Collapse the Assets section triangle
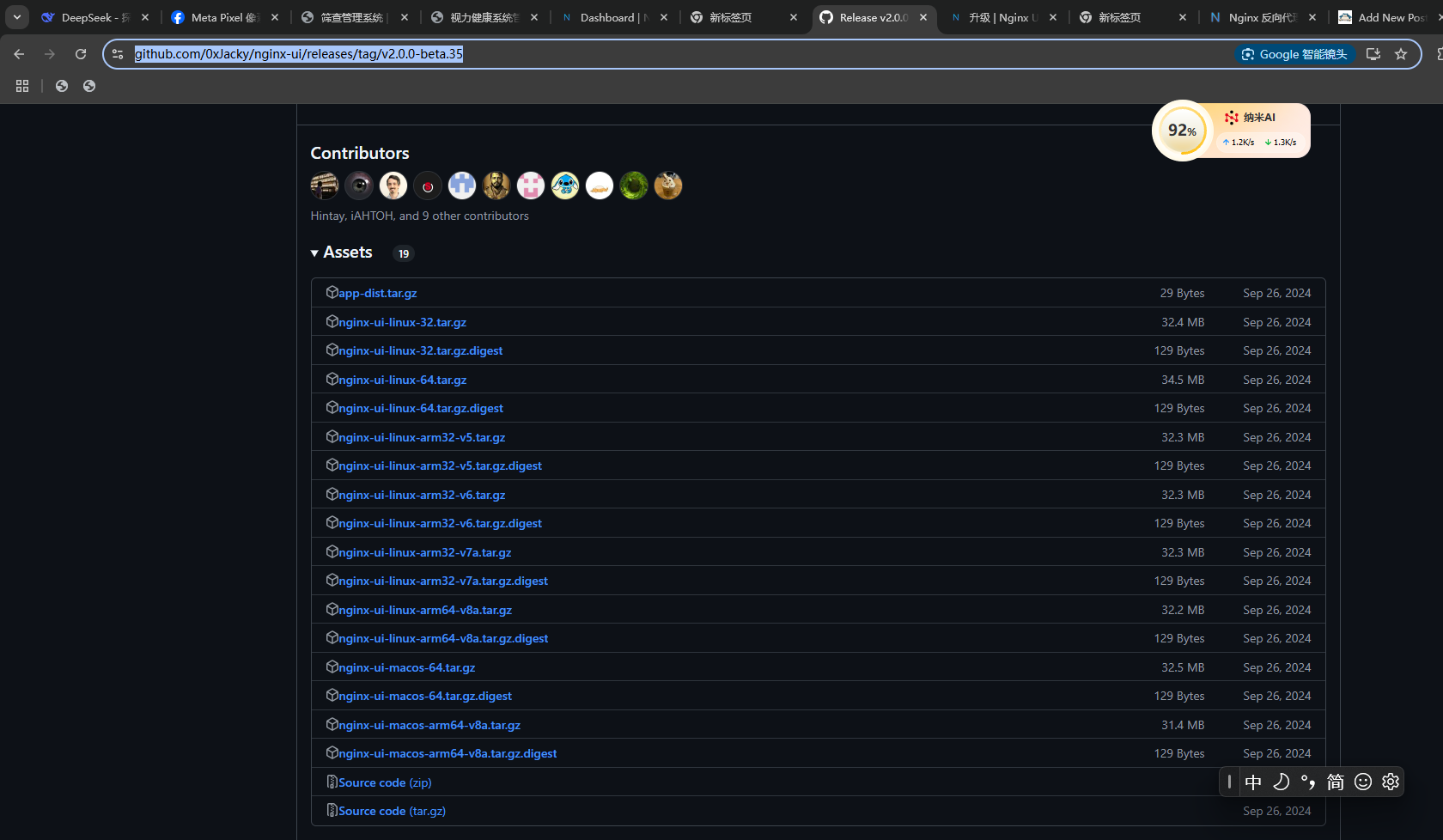Screen dimensions: 1443x840 [314, 253]
